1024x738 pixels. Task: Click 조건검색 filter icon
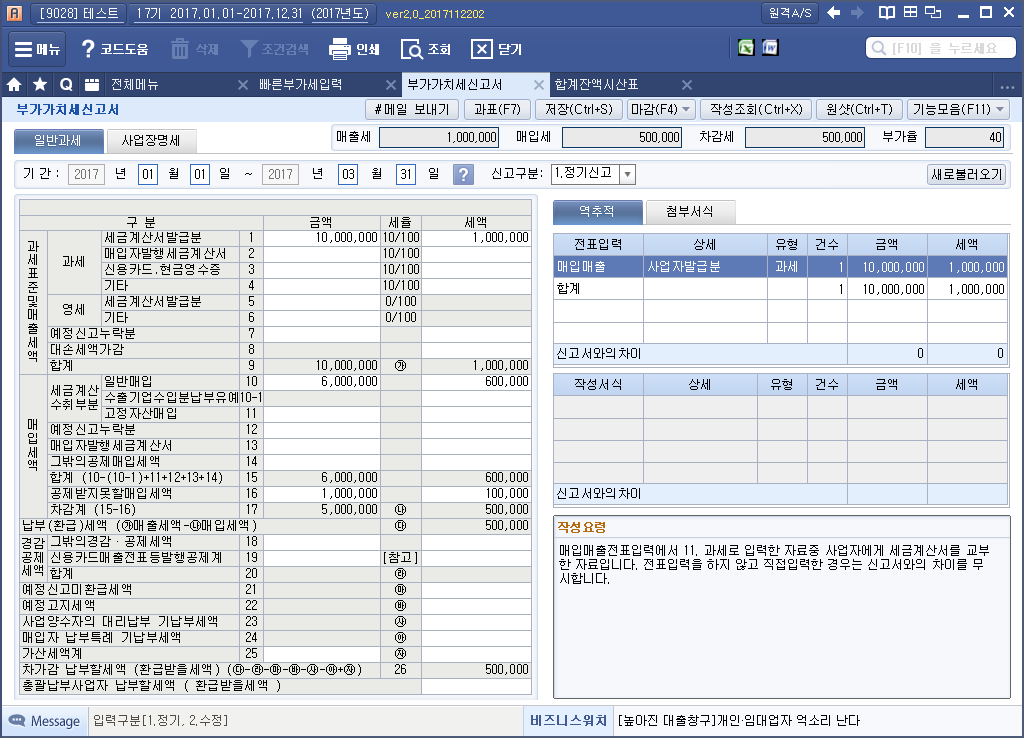(x=249, y=49)
